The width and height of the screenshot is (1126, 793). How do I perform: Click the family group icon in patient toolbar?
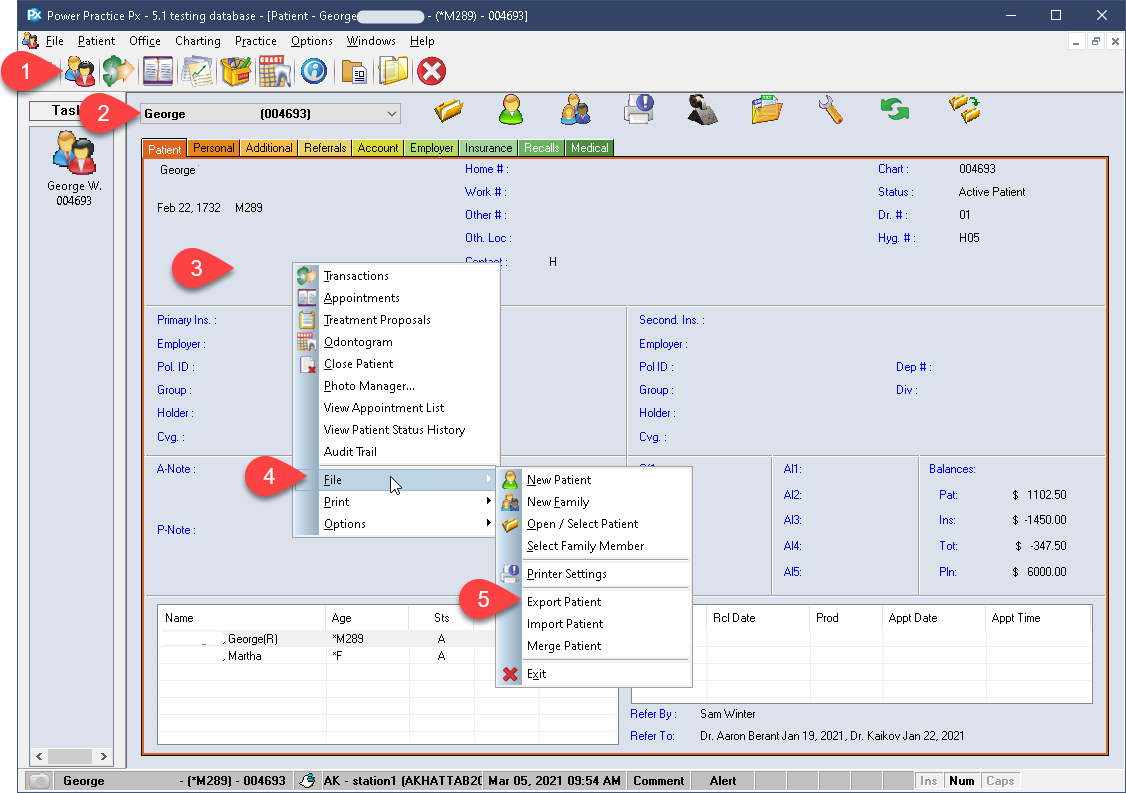tap(575, 110)
